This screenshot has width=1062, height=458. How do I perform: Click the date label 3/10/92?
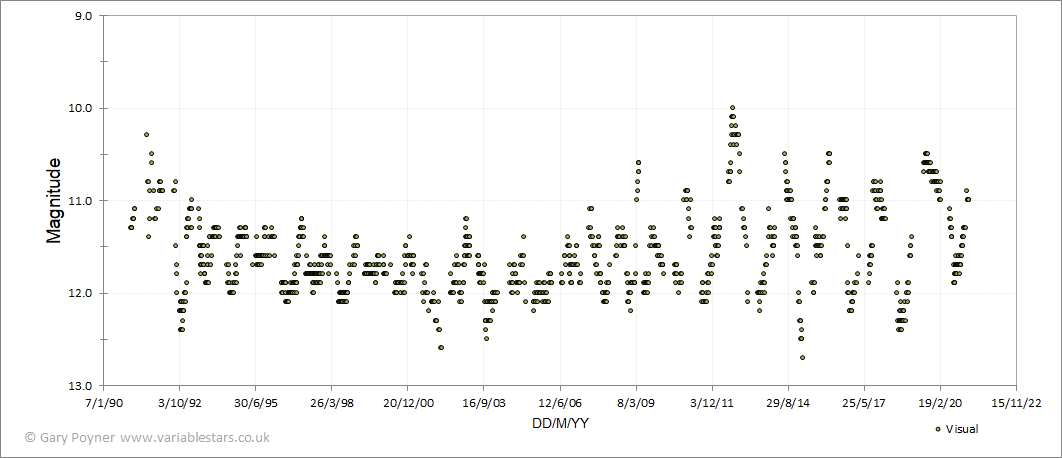[179, 402]
